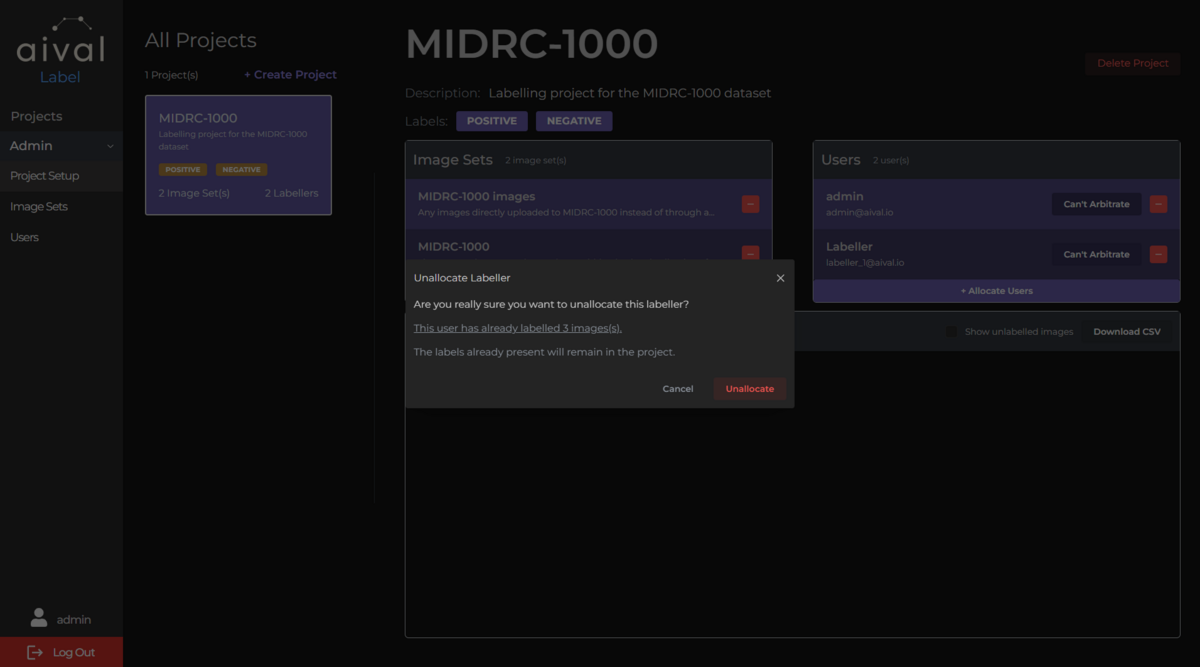Toggle Can't Arbitrate for admin
This screenshot has width=1200, height=667.
point(1096,203)
